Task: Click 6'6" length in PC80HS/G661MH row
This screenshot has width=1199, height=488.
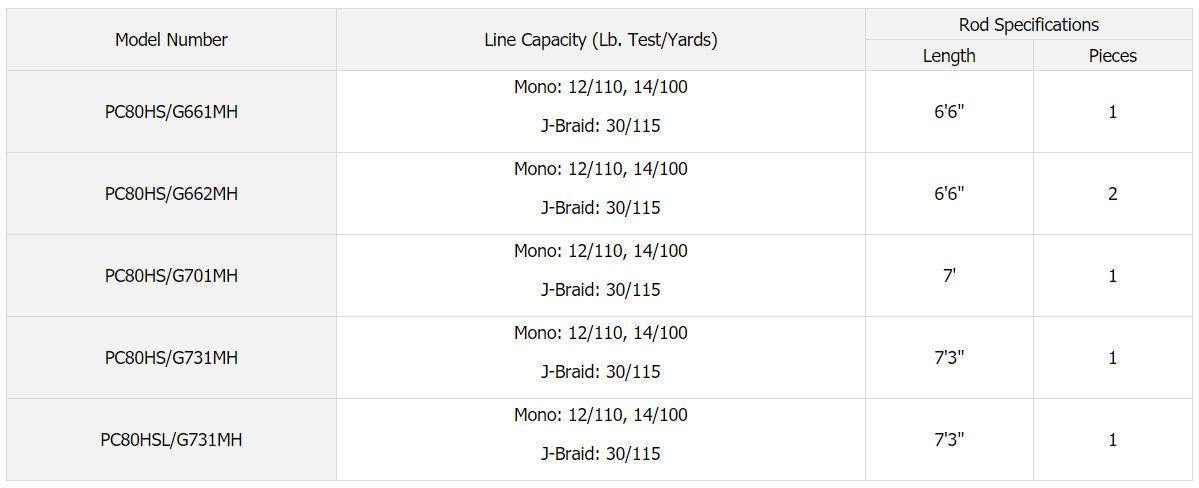Action: [x=948, y=112]
